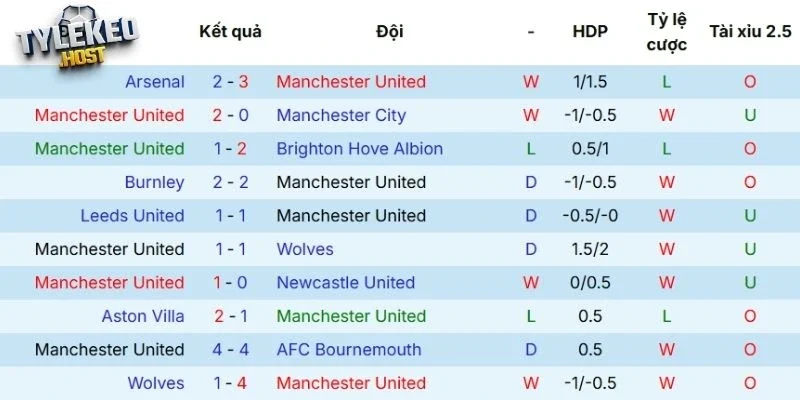
Task: Open the Leeds United team link
Action: coord(133,215)
